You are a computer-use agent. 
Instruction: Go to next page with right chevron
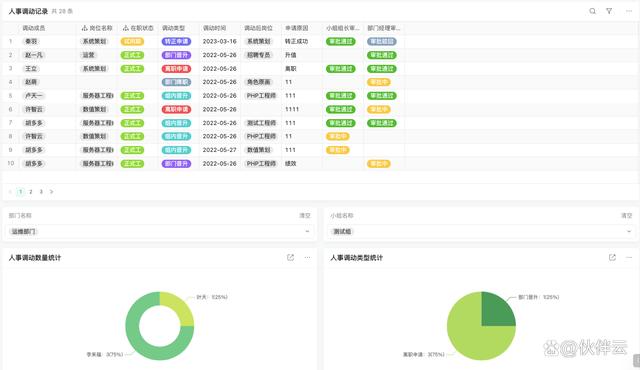tap(51, 192)
